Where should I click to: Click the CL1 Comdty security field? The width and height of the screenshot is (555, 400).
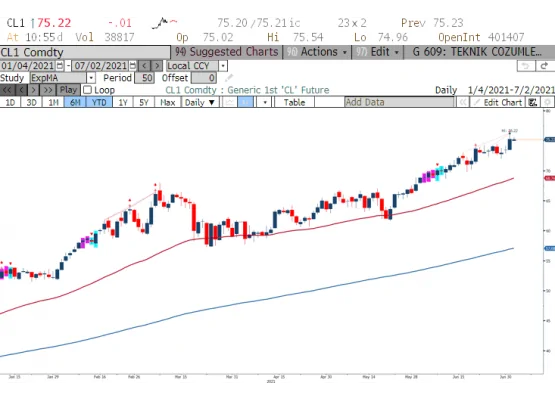click(x=85, y=52)
